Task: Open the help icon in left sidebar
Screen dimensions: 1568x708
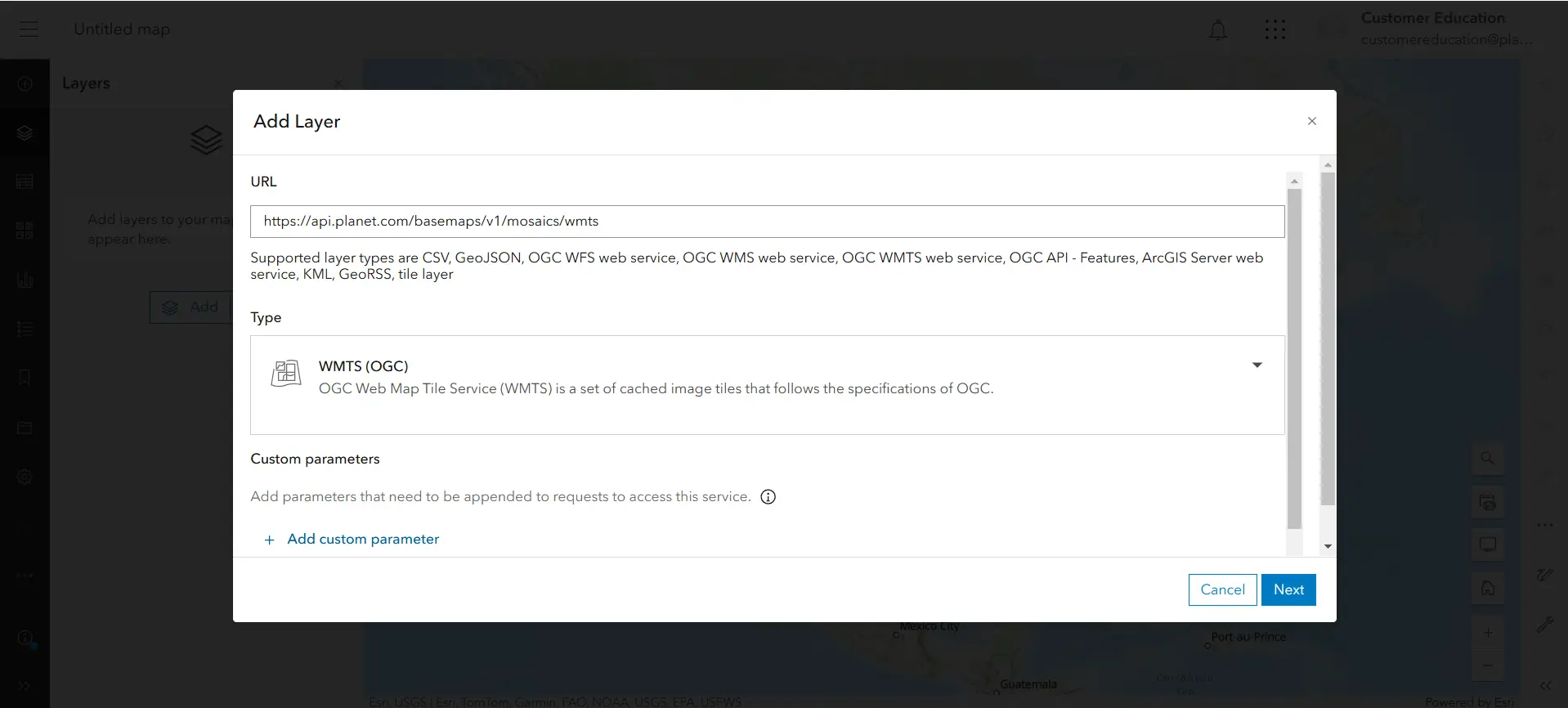Action: (x=25, y=638)
